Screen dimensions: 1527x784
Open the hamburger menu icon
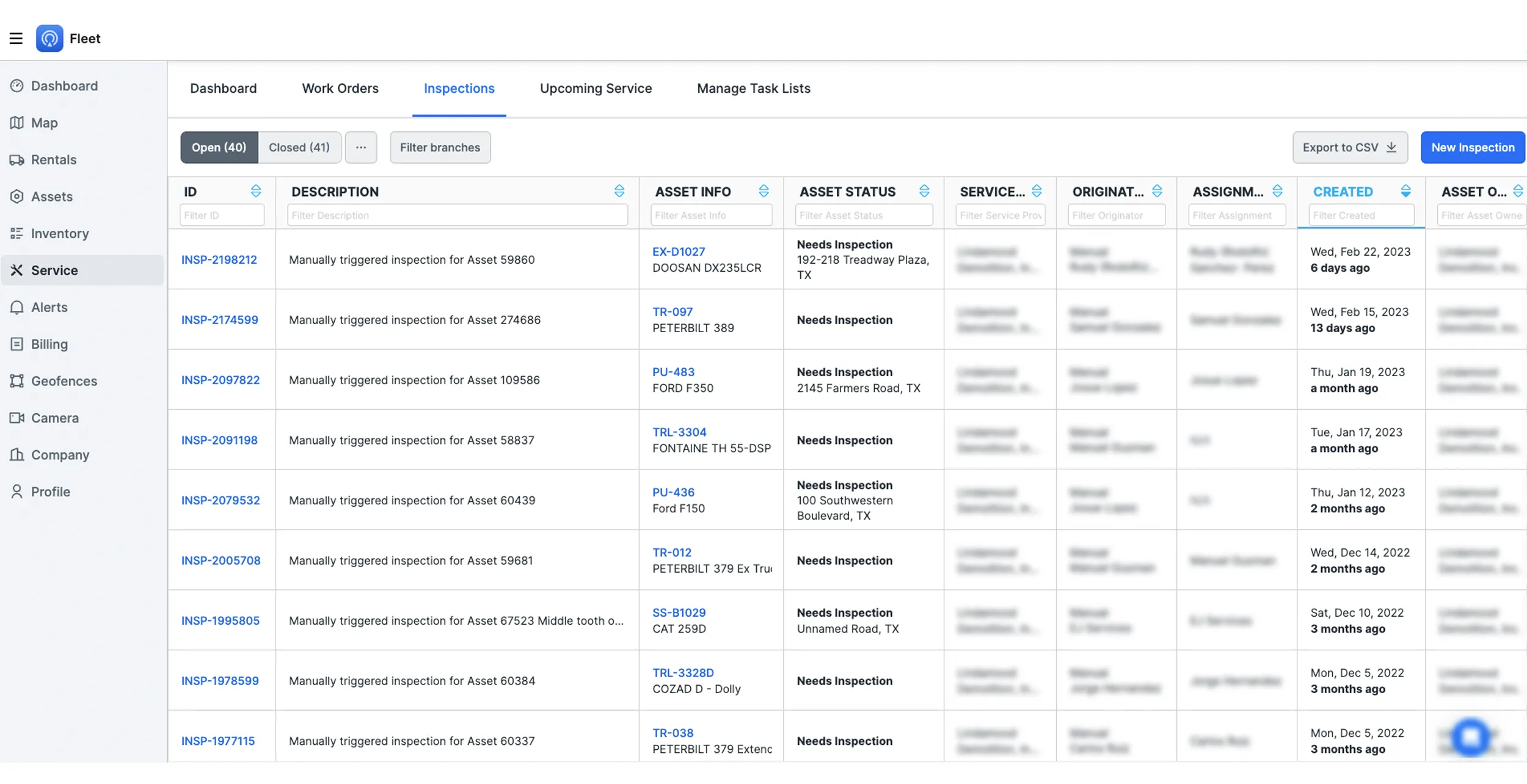16,38
